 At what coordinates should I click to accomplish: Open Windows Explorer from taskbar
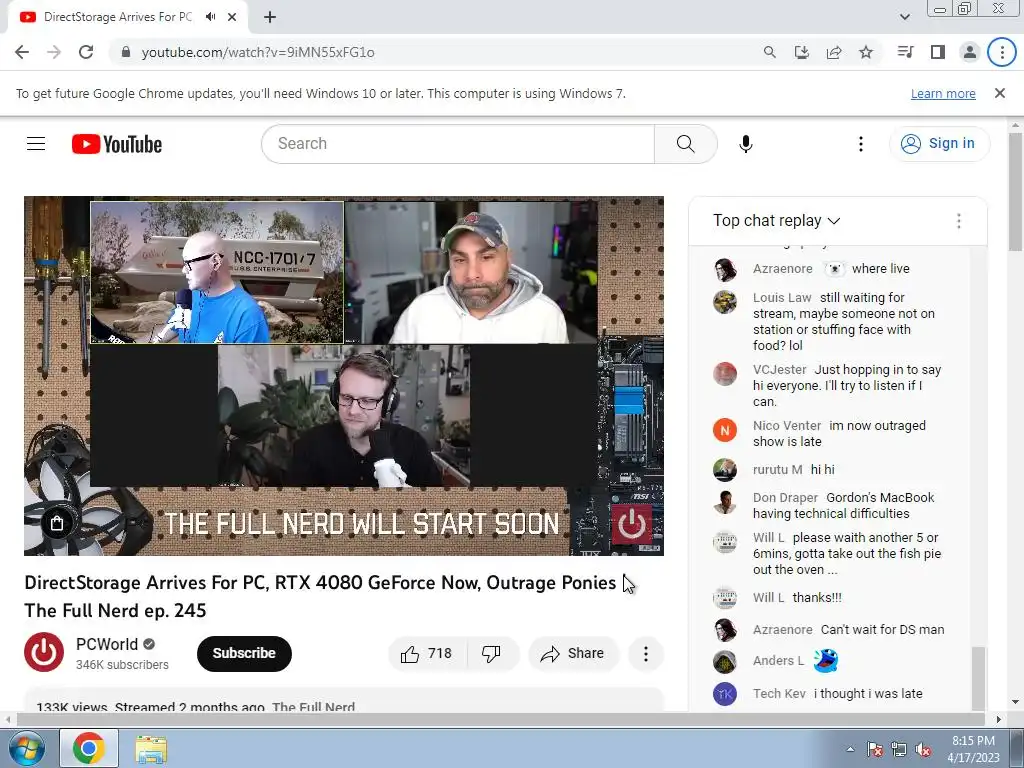click(x=151, y=749)
